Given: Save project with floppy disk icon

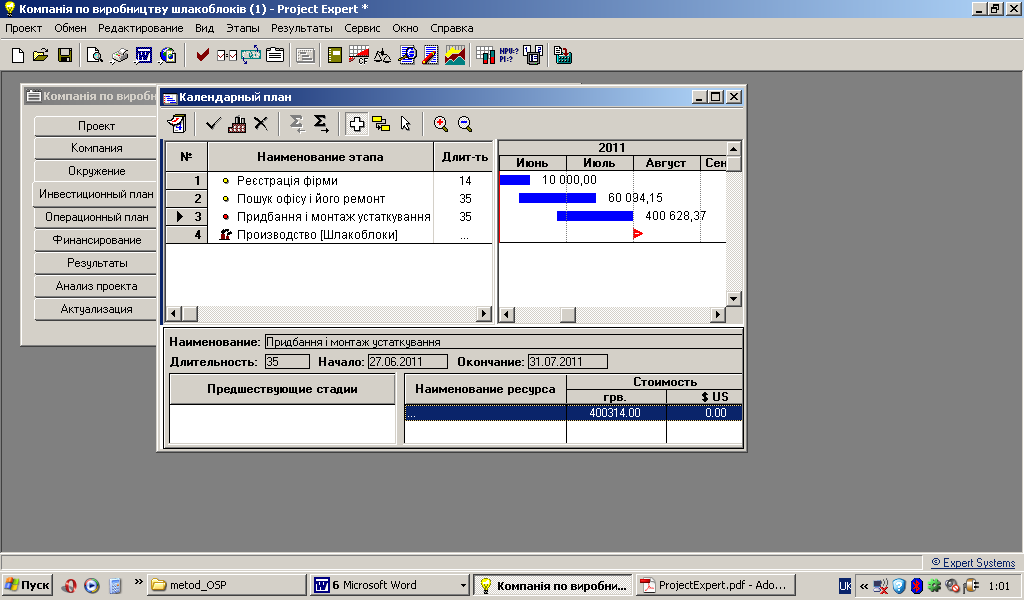Looking at the screenshot, I should point(65,55).
